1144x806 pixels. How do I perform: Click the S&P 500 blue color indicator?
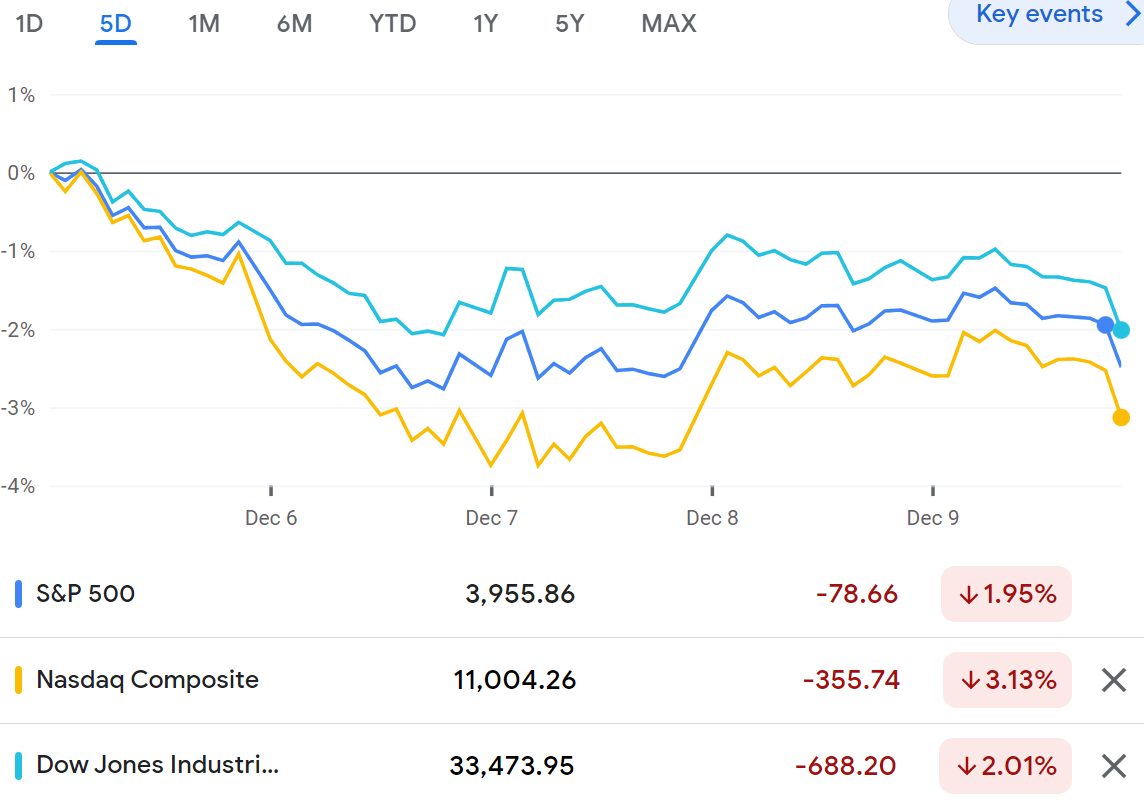pos(18,594)
